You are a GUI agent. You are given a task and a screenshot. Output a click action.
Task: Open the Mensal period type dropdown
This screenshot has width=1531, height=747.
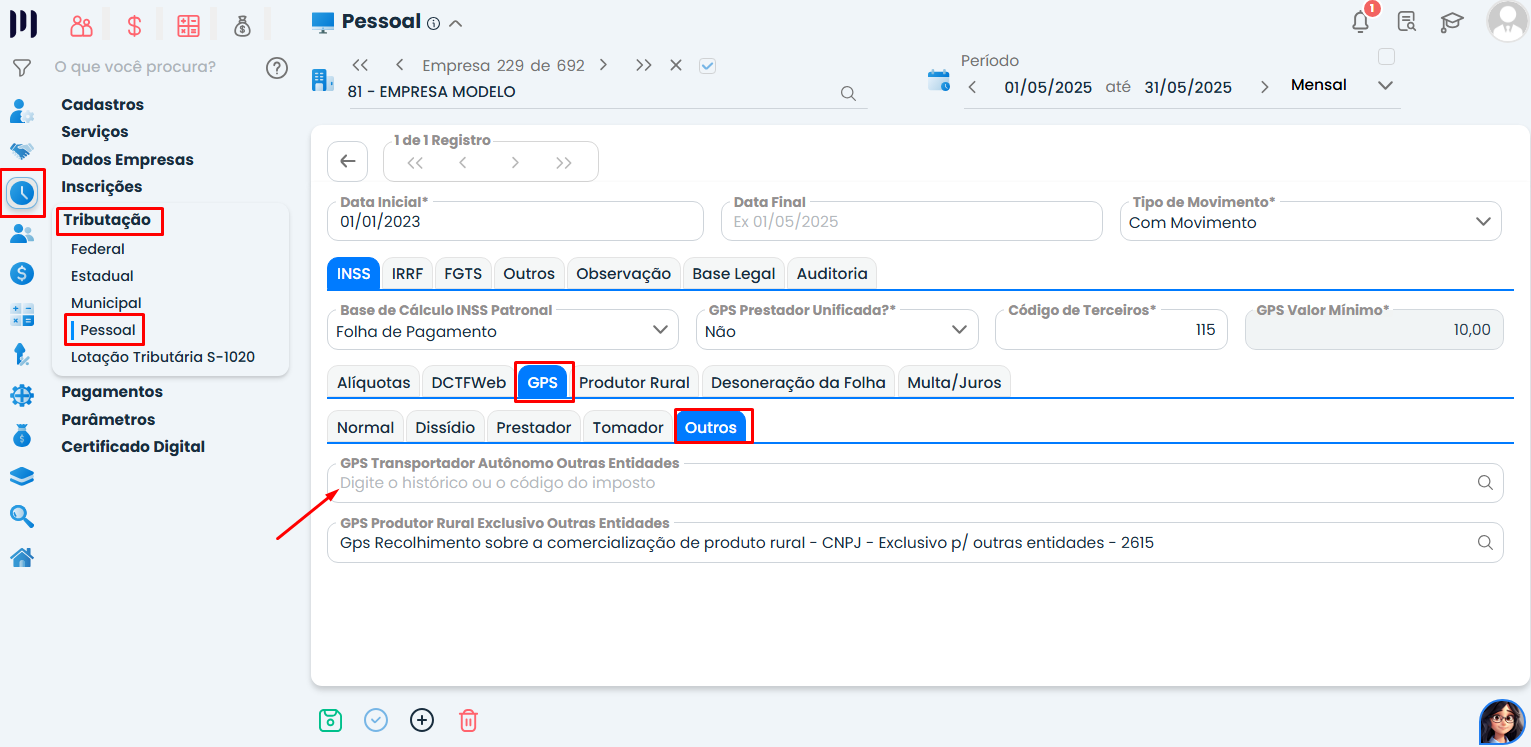1384,86
